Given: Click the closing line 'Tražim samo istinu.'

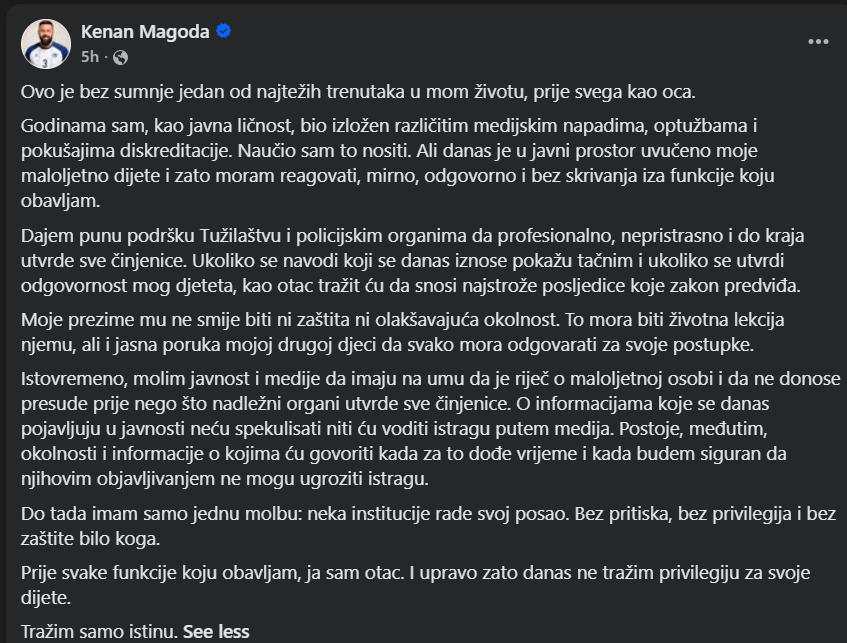Looking at the screenshot, I should point(99,632).
